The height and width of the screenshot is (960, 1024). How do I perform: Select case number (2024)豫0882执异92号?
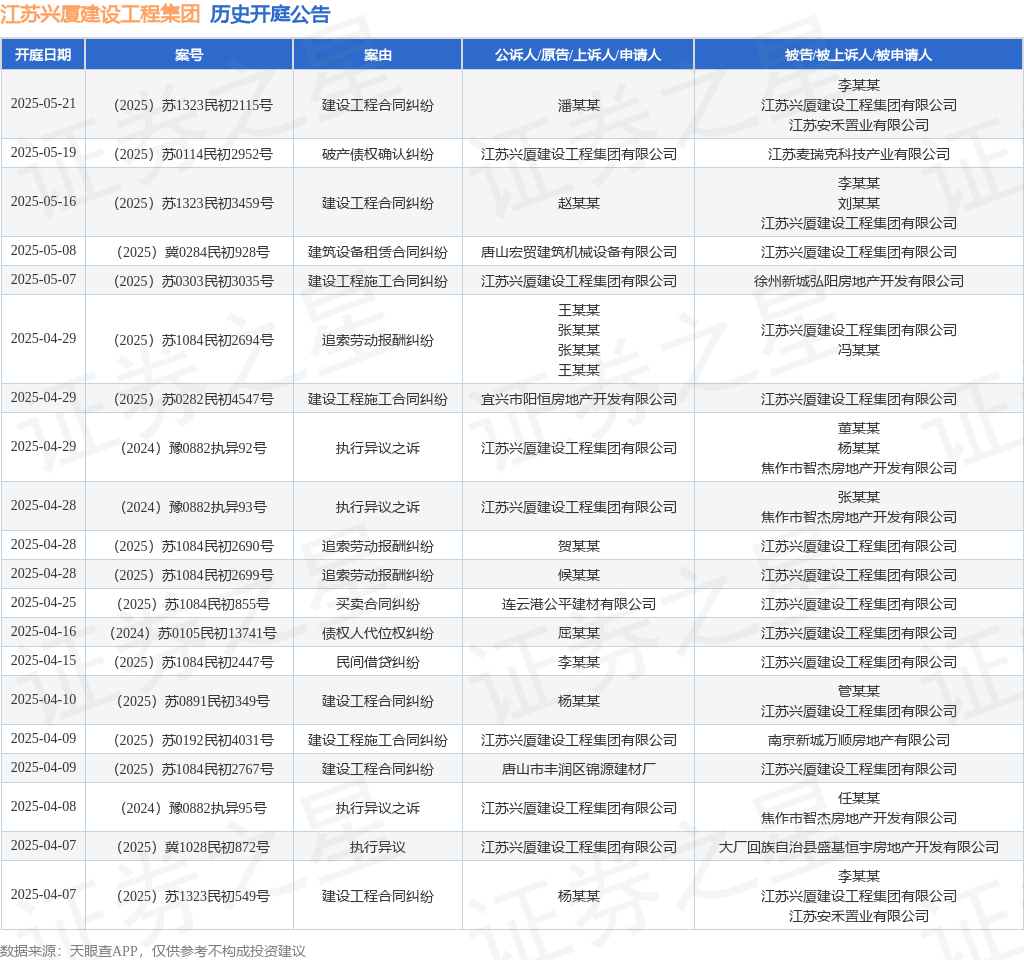(193, 448)
